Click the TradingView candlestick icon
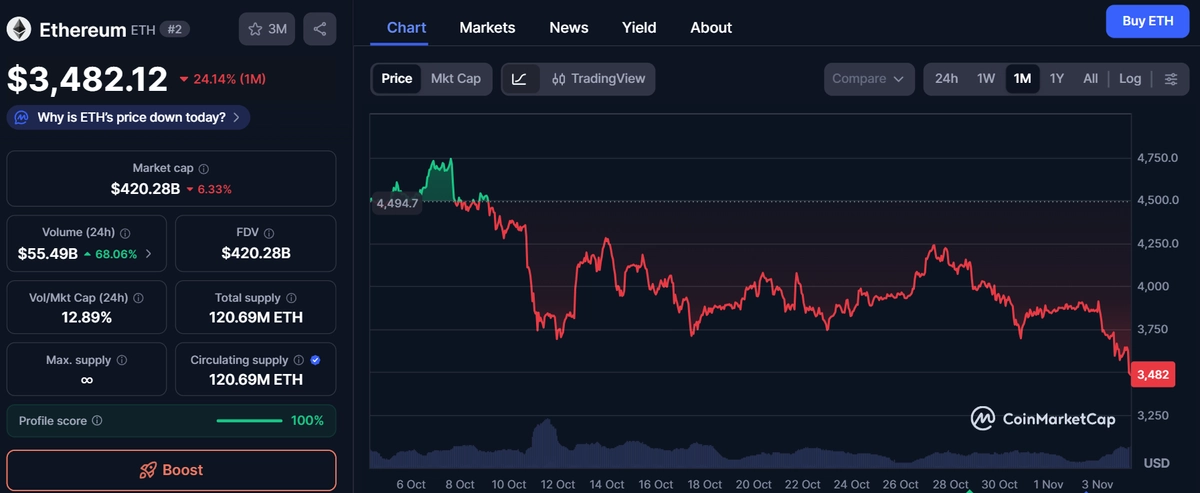1200x493 pixels. point(559,79)
